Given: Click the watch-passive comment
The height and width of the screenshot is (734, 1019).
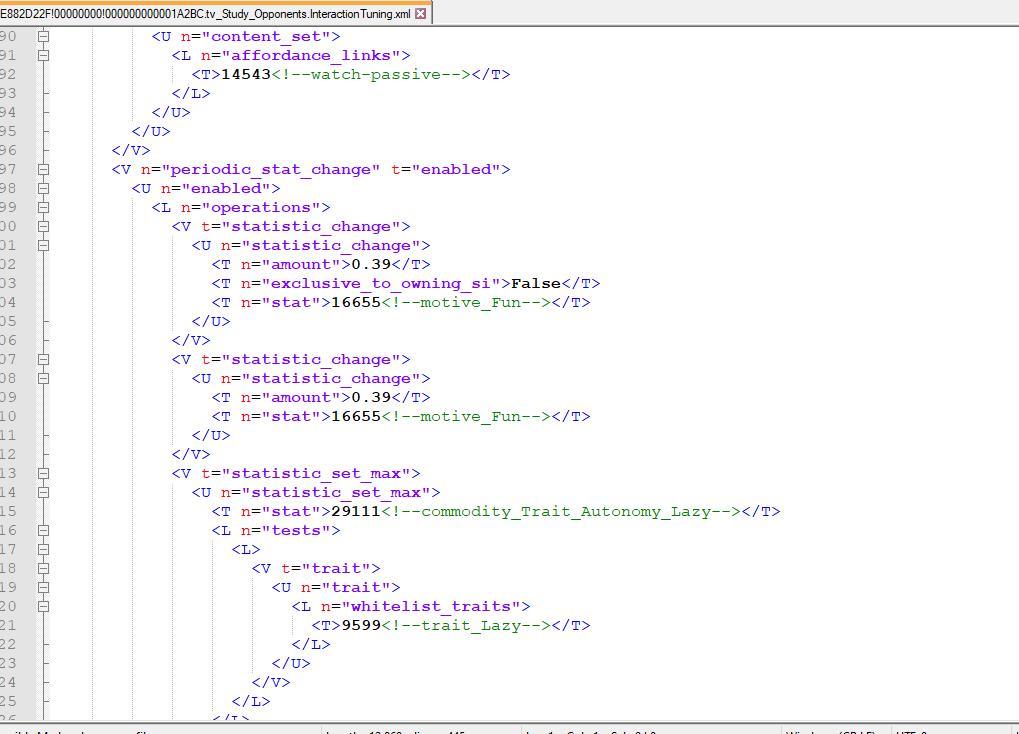Looking at the screenshot, I should click(370, 75).
